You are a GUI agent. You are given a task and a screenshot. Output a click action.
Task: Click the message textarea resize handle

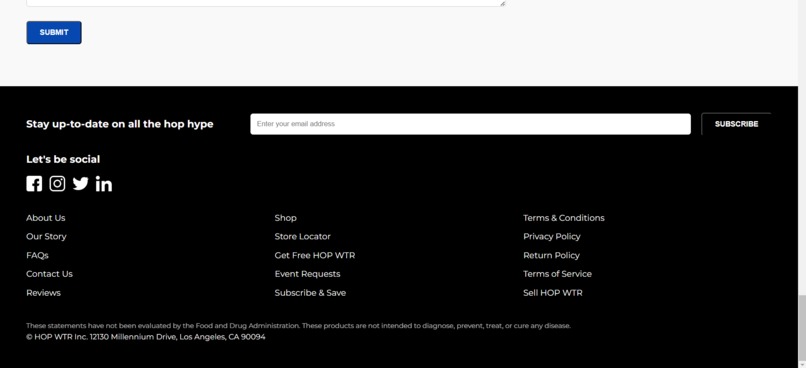[502, 3]
